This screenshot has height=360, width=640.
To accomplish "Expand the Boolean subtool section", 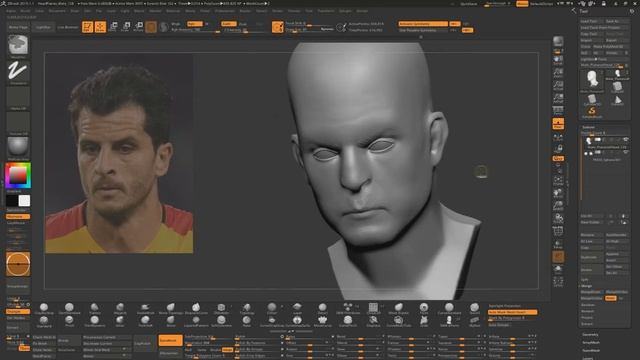I will [588, 305].
